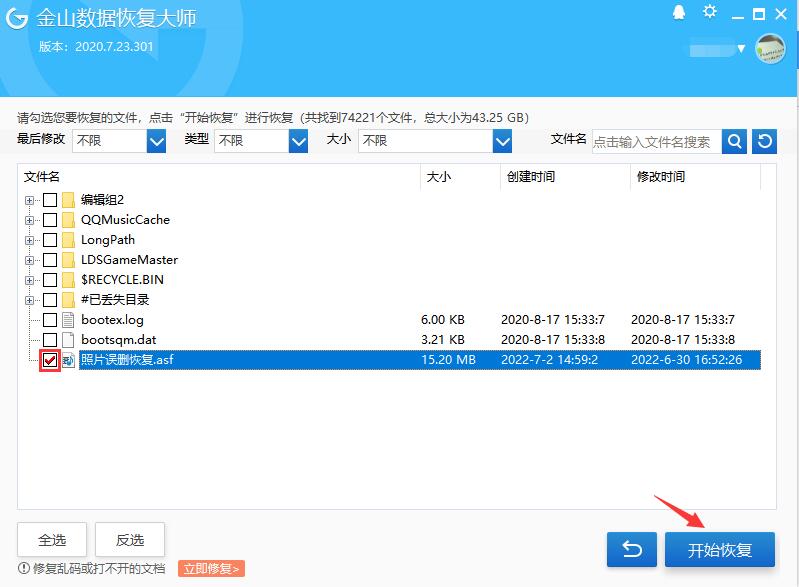This screenshot has width=799, height=587.
Task: Check the bootsqm.dat checkbox
Action: (50, 340)
